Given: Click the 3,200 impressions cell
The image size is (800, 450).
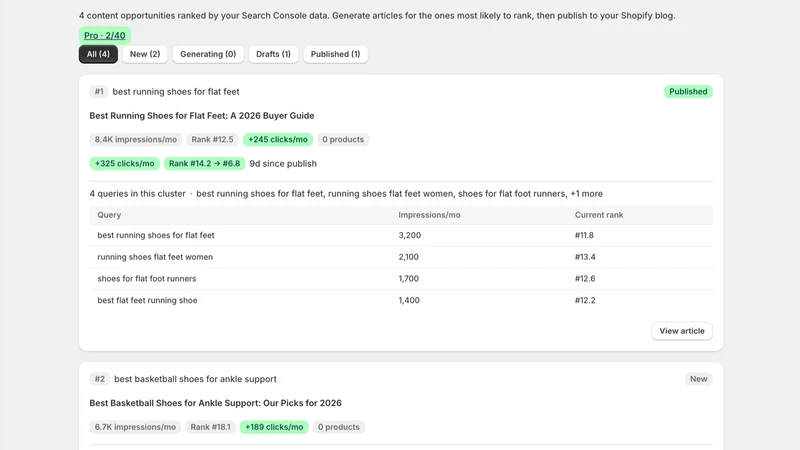Looking at the screenshot, I should coord(410,235).
